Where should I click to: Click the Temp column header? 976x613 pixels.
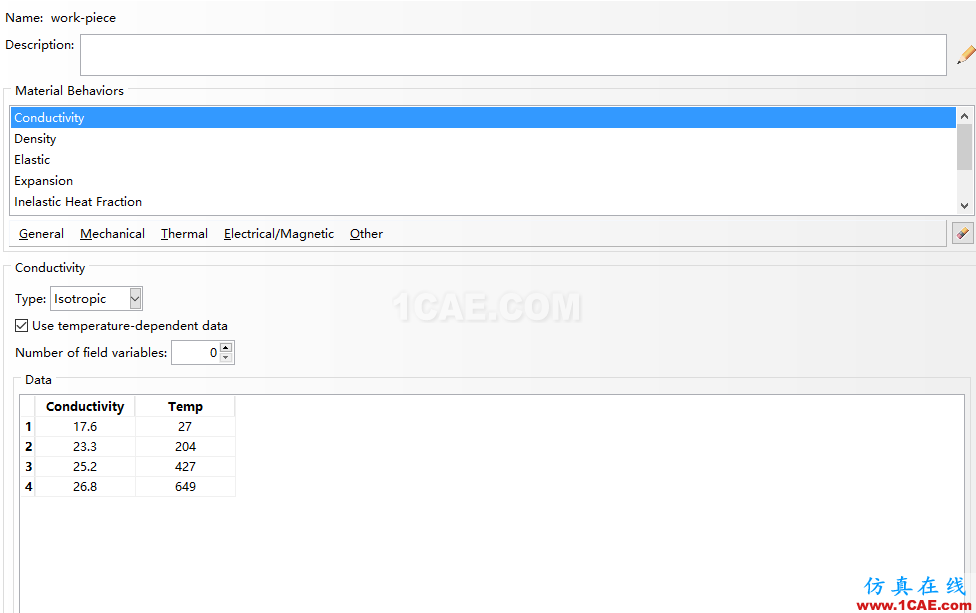(x=185, y=406)
